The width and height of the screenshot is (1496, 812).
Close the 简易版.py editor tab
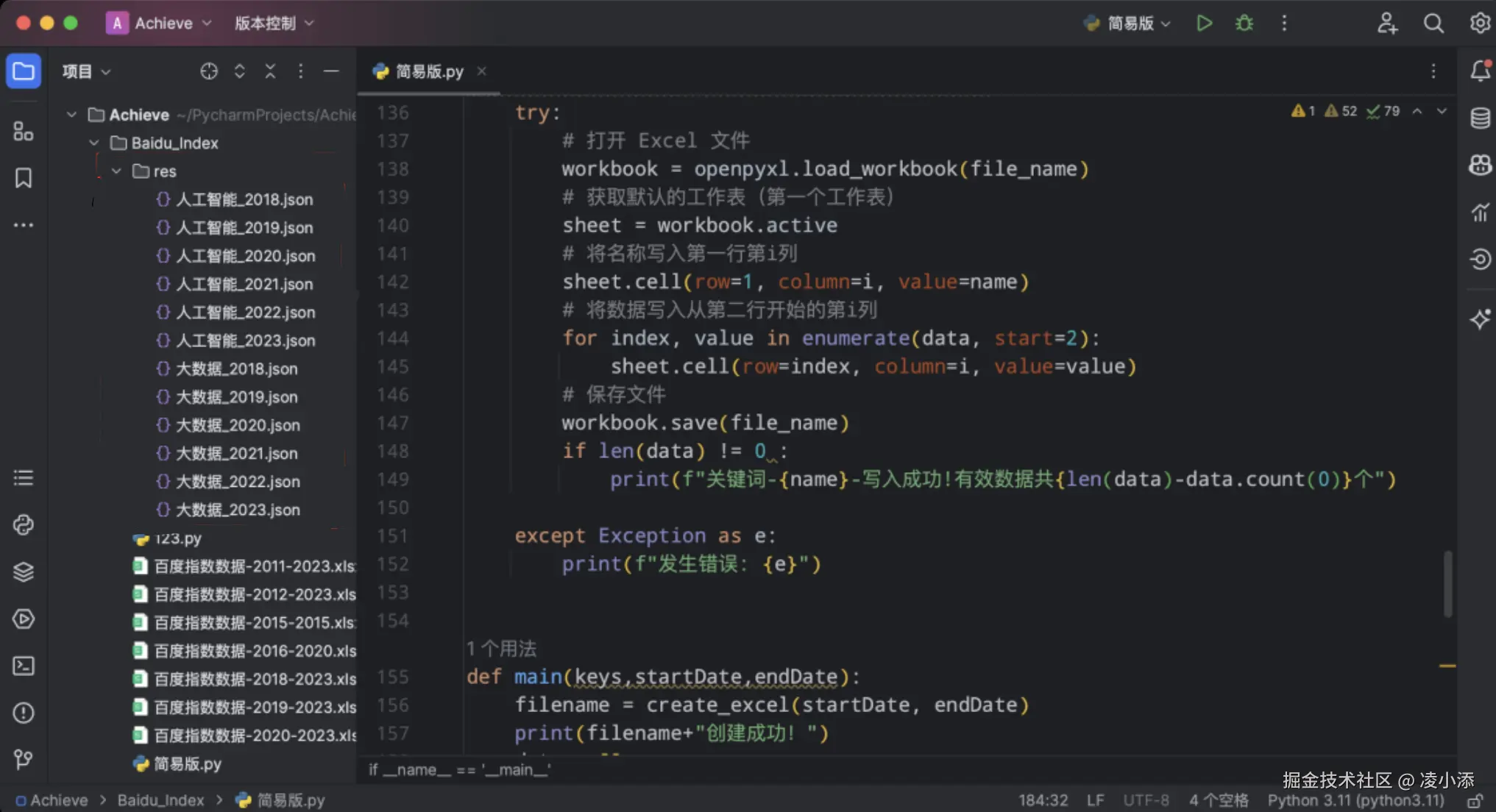pos(481,71)
